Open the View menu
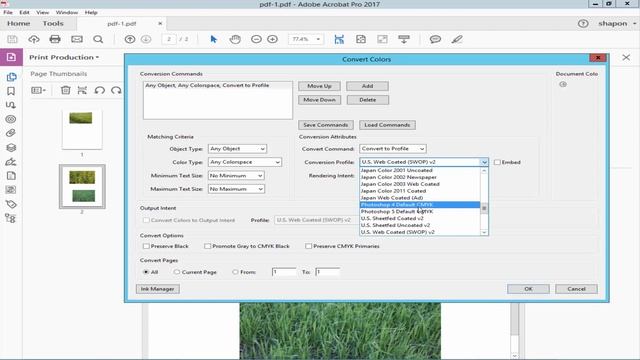The width and height of the screenshot is (640, 360). coord(42,12)
